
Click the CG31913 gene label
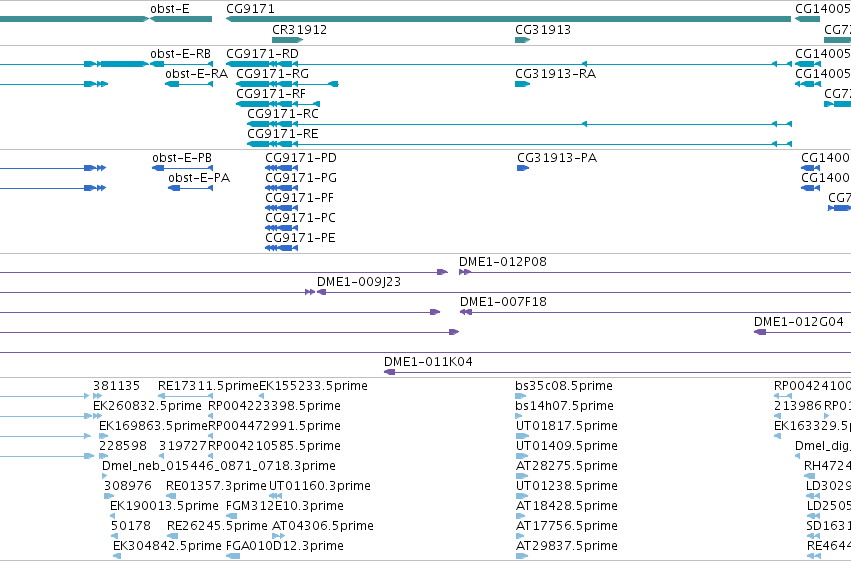coord(543,30)
